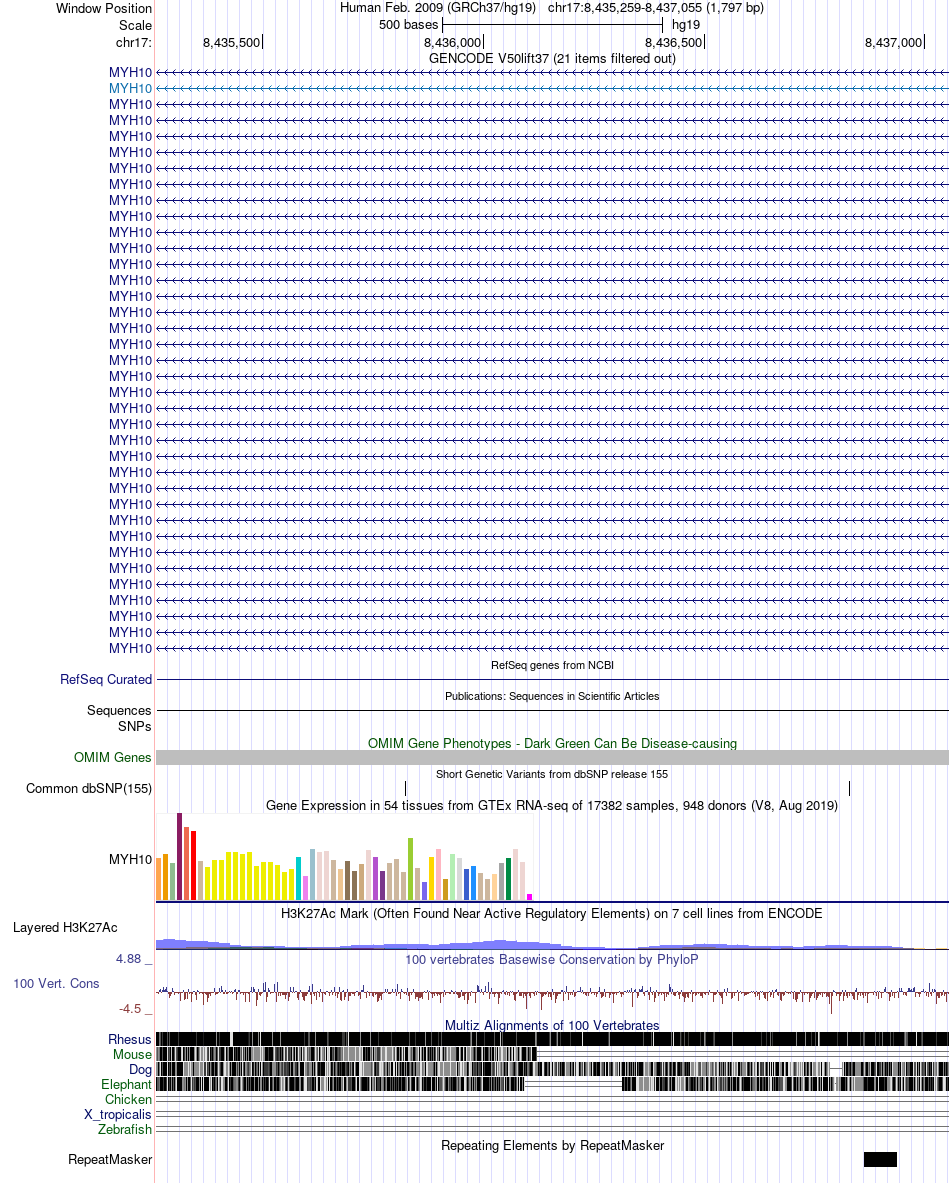Click the 'hg19' text beside the scale bar
The image size is (950, 1183).
(x=686, y=25)
